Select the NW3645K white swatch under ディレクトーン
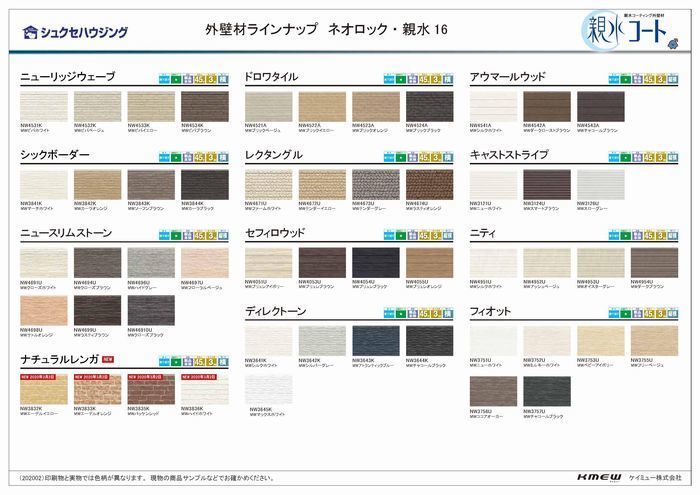The width and height of the screenshot is (700, 495). pyautogui.click(x=269, y=390)
